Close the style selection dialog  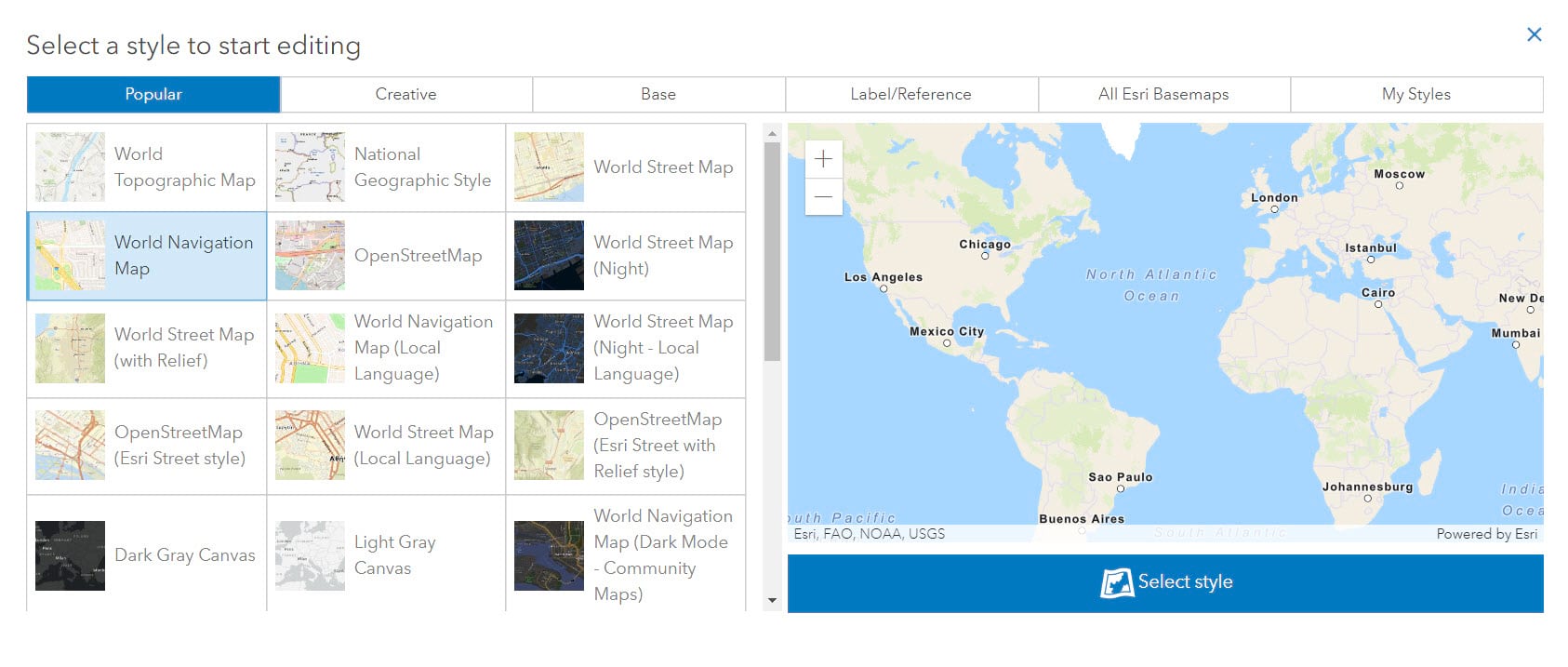[x=1534, y=34]
